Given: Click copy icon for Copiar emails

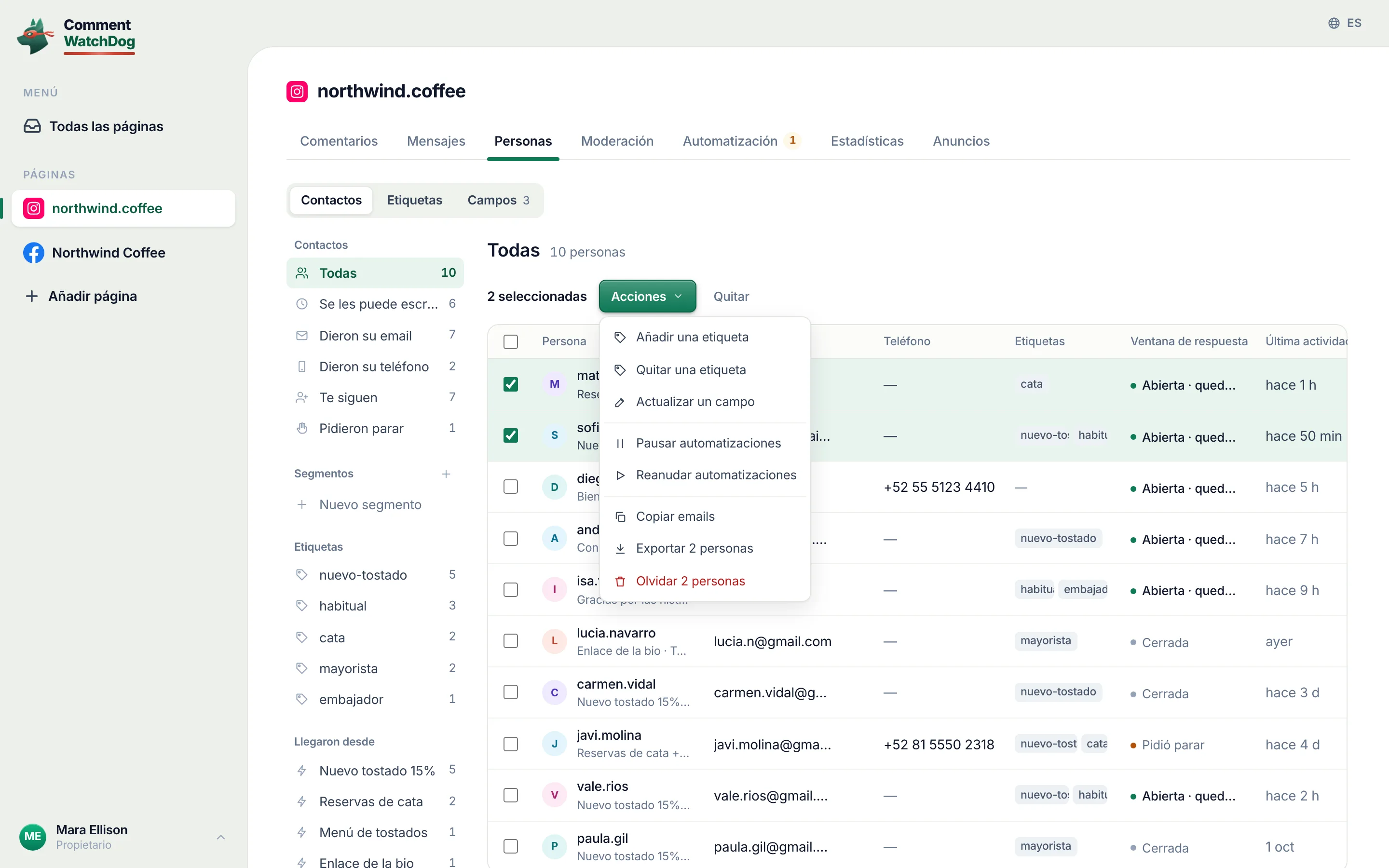Looking at the screenshot, I should (620, 516).
